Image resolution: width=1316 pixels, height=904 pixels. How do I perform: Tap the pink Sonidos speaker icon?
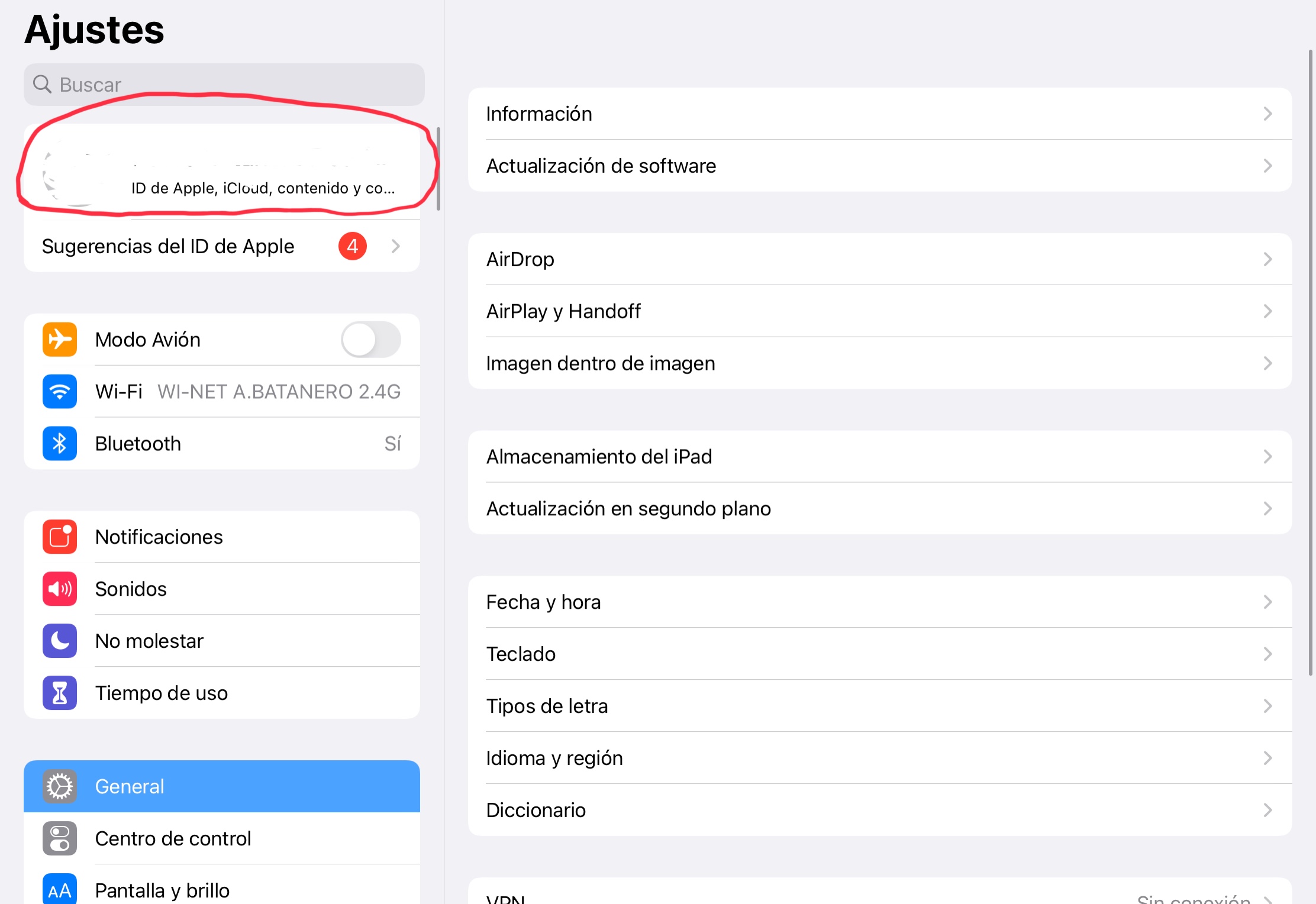coord(60,589)
